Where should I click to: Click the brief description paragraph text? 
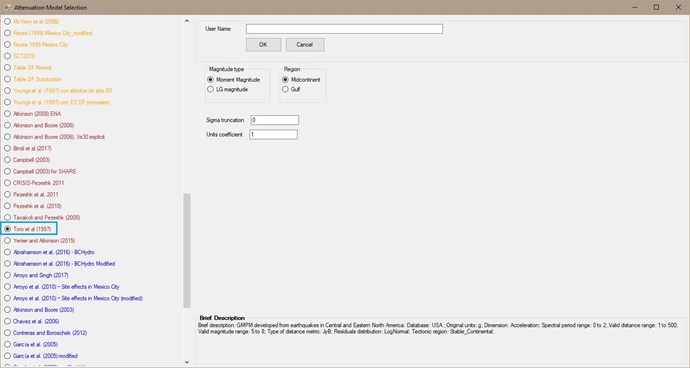pos(438,328)
